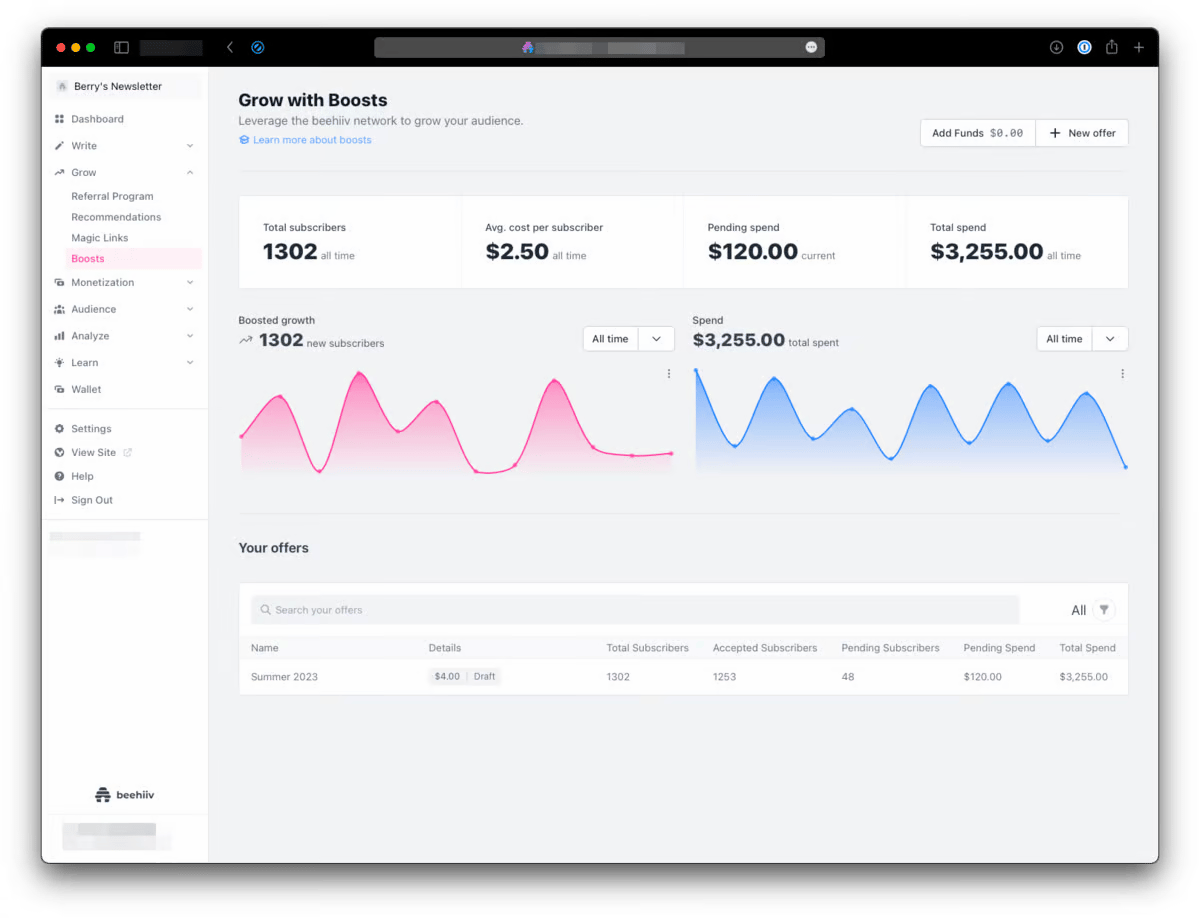Click the Search your offers field
The width and height of the screenshot is (1200, 918).
click(x=635, y=610)
